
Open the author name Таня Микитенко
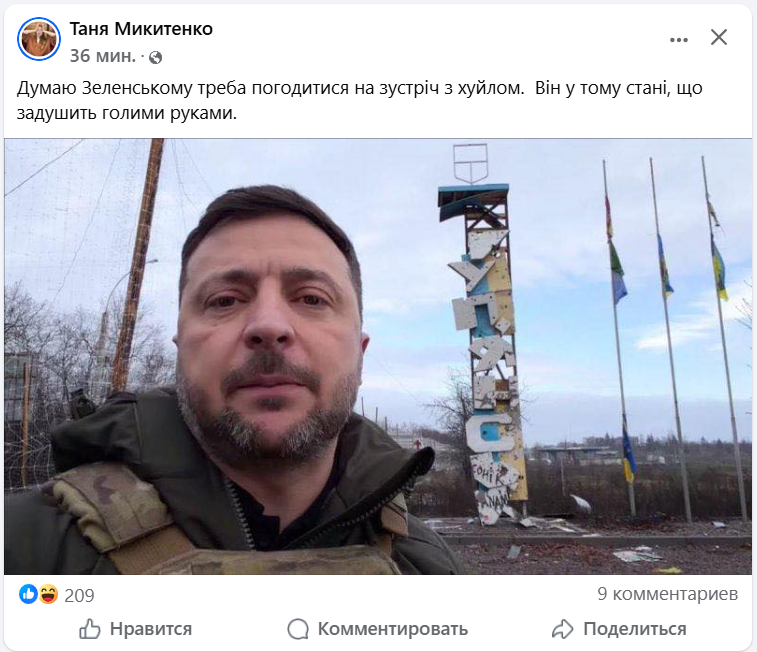pos(141,29)
